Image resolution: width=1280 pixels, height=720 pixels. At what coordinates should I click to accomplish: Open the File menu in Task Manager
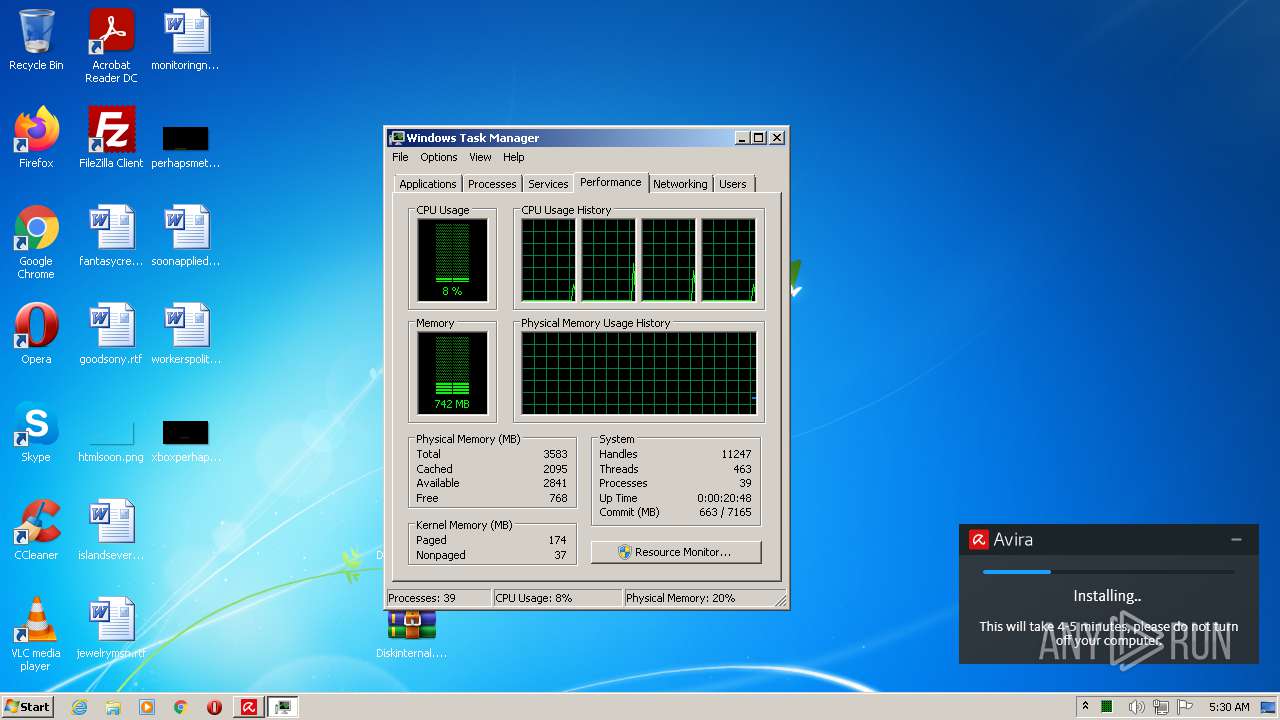tap(400, 157)
